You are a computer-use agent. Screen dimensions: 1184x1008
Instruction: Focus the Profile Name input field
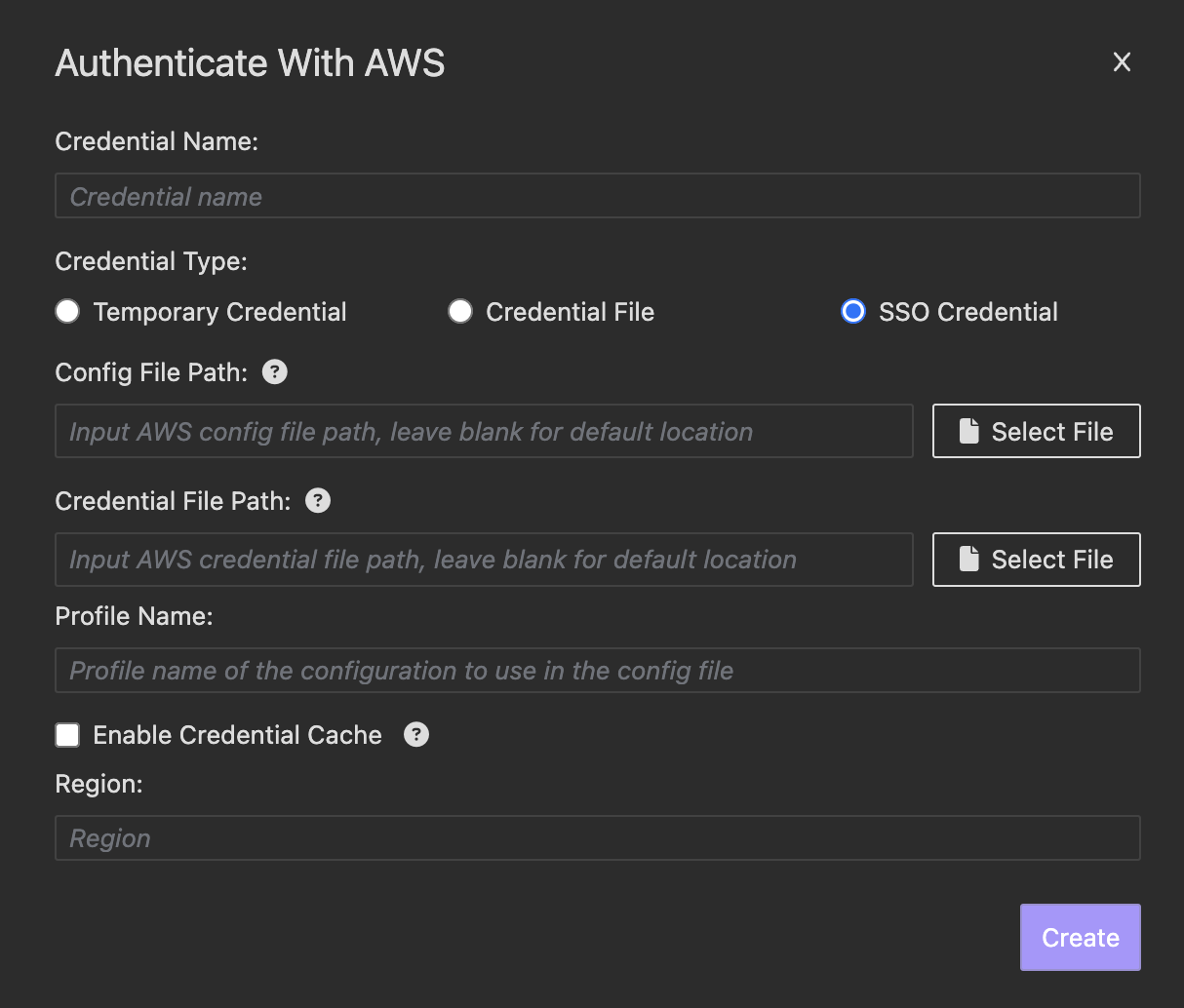(x=597, y=670)
